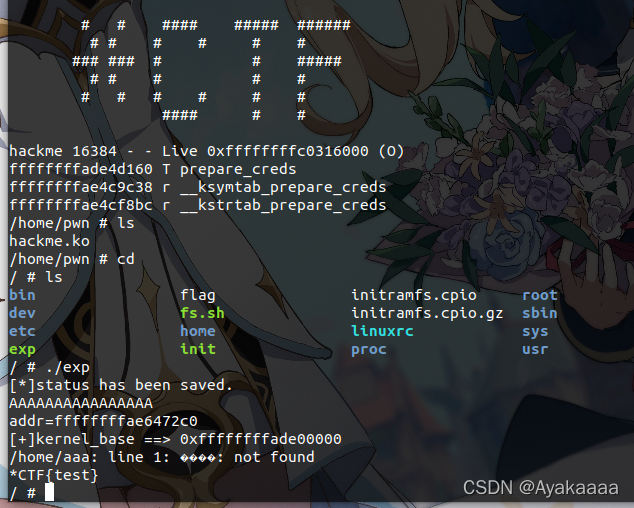Image resolution: width=634 pixels, height=508 pixels.
Task: Click the 'CSDN @Ayakaaaa' watermark
Action: tap(541, 488)
